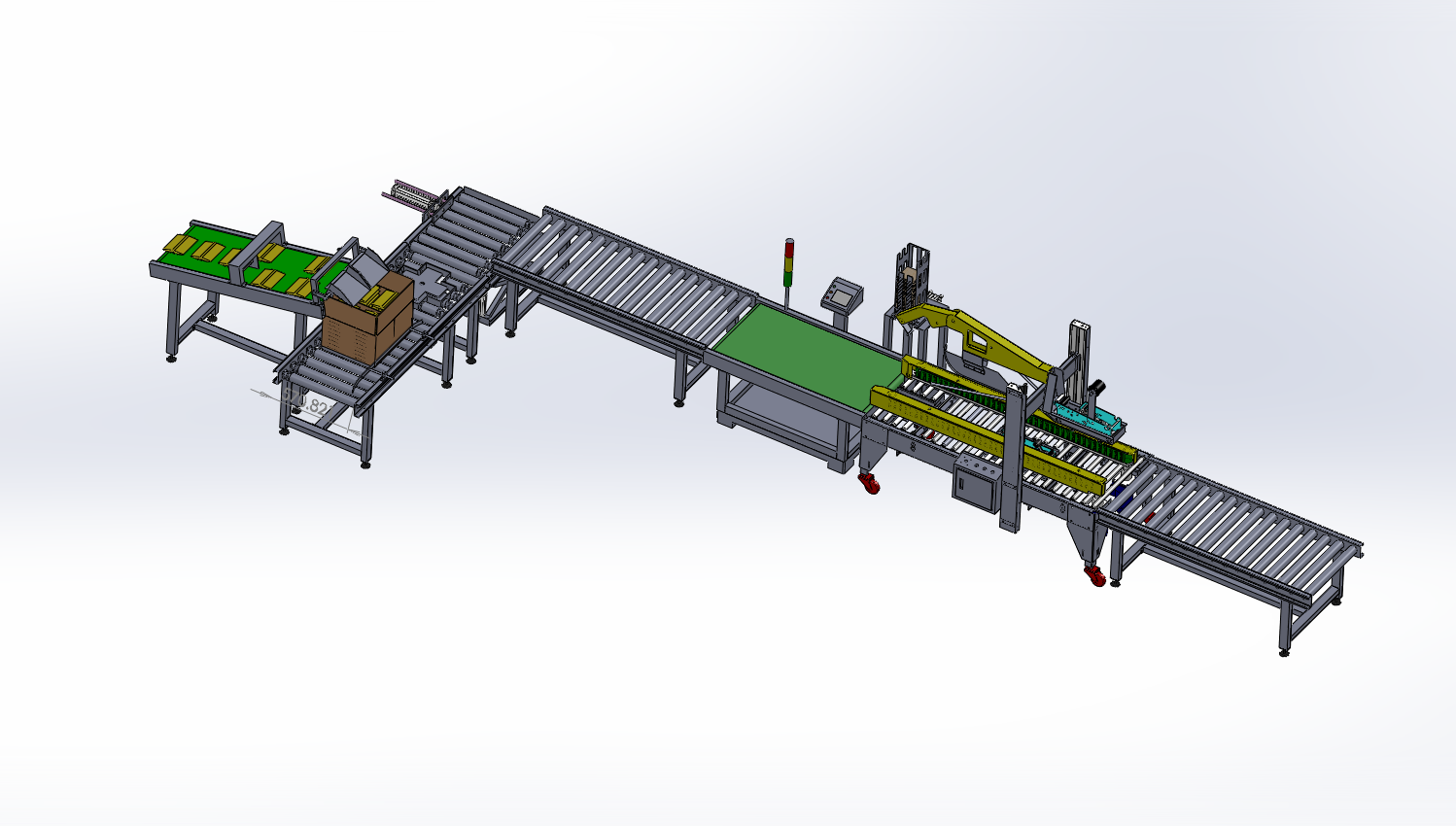Select the carton magazine tower
The image size is (1456, 826).
913,278
